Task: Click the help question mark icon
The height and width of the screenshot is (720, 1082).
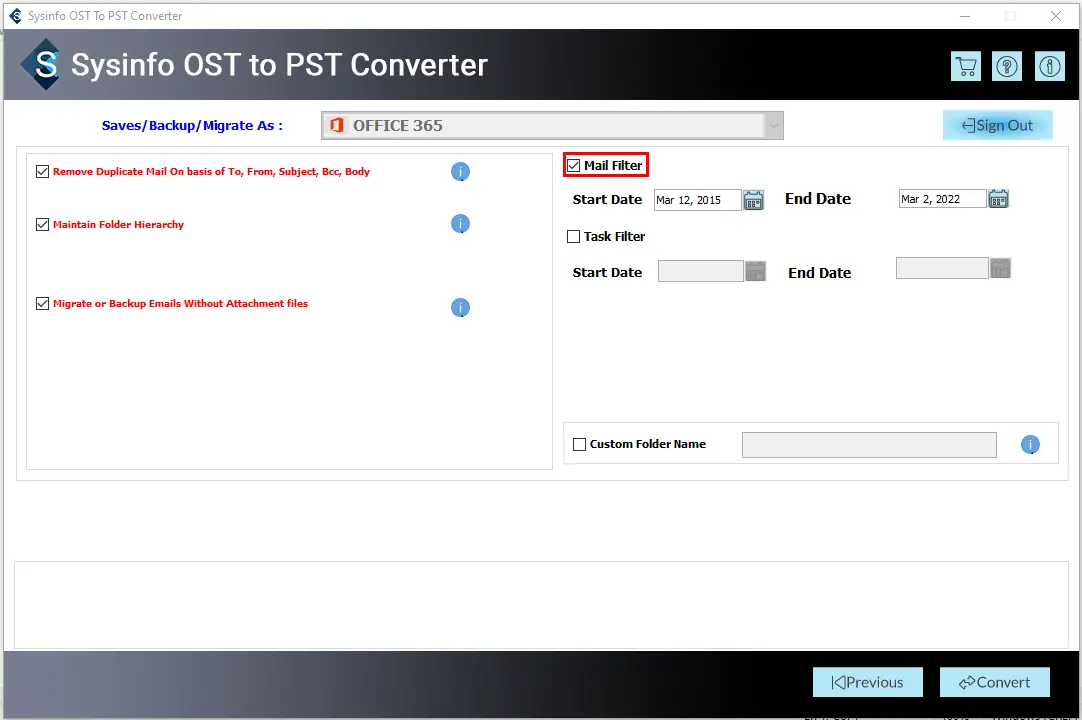Action: (x=1007, y=66)
